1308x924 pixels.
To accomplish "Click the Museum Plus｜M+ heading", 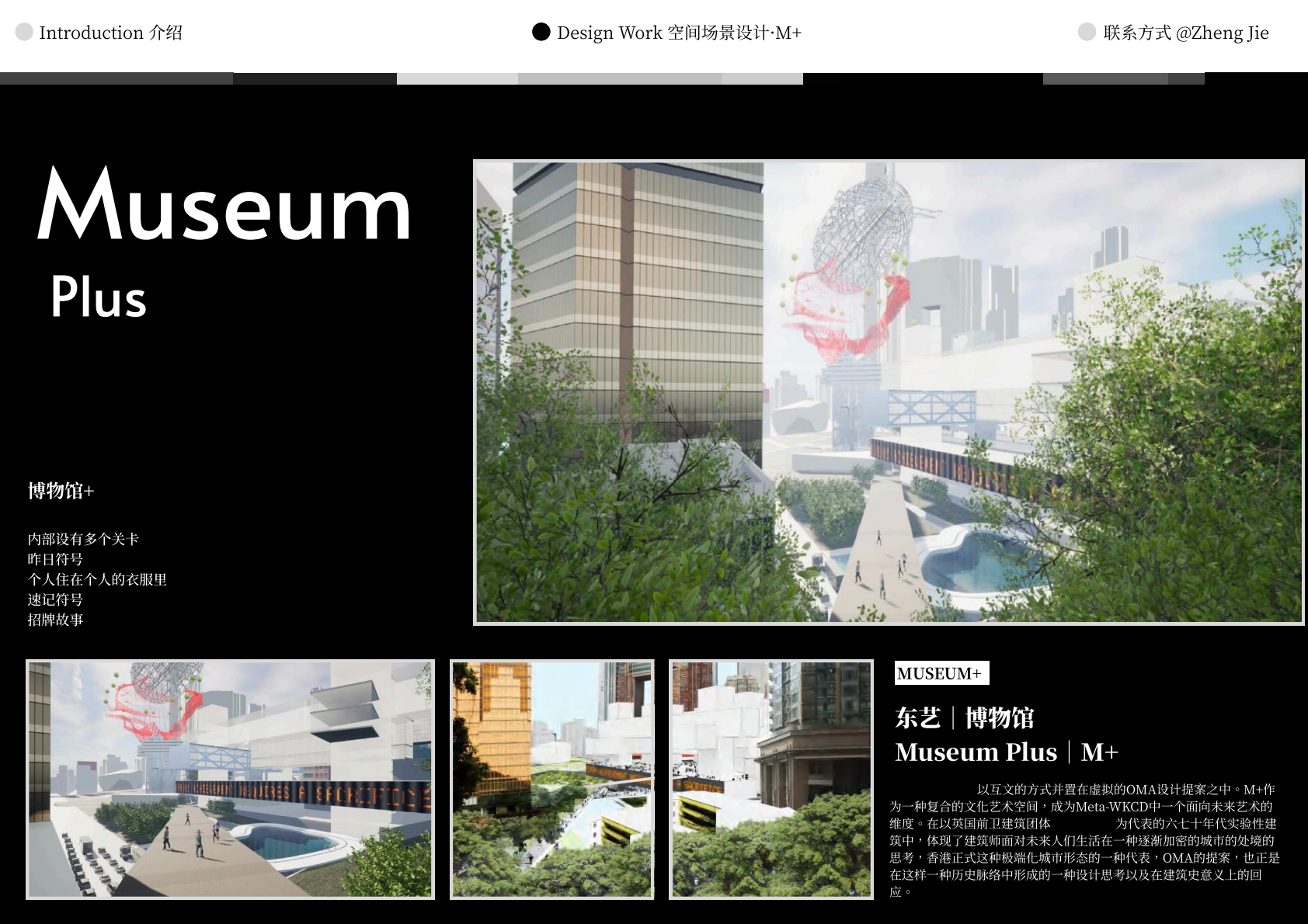I will [x=1006, y=752].
